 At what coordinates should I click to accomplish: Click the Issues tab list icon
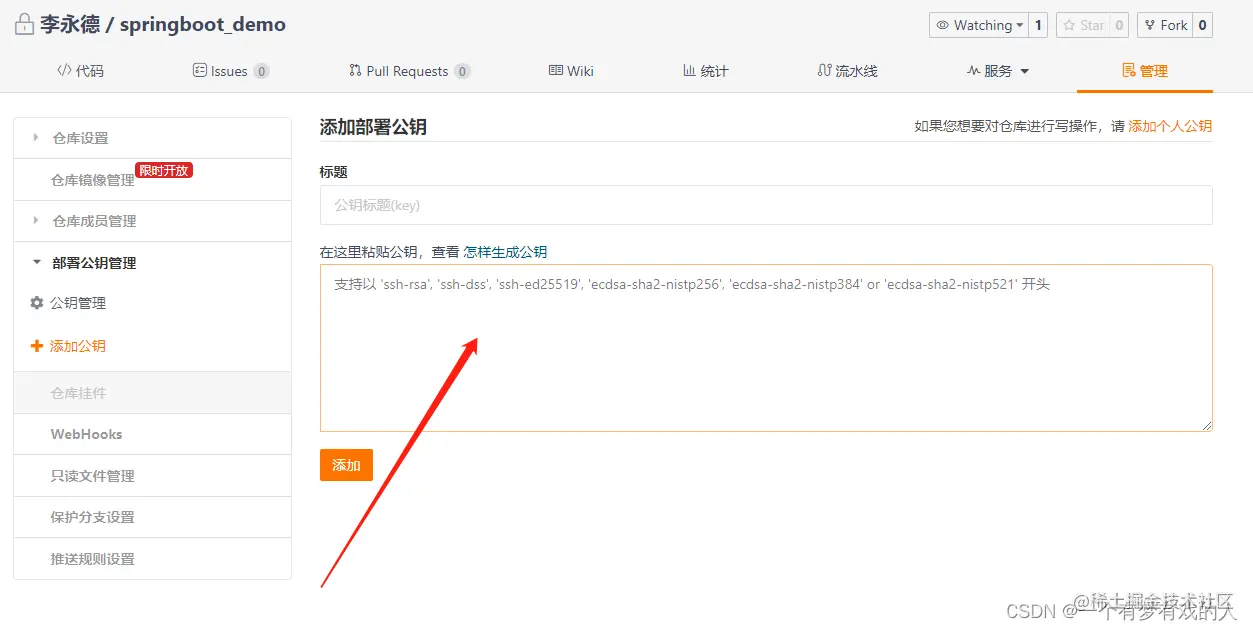point(199,70)
